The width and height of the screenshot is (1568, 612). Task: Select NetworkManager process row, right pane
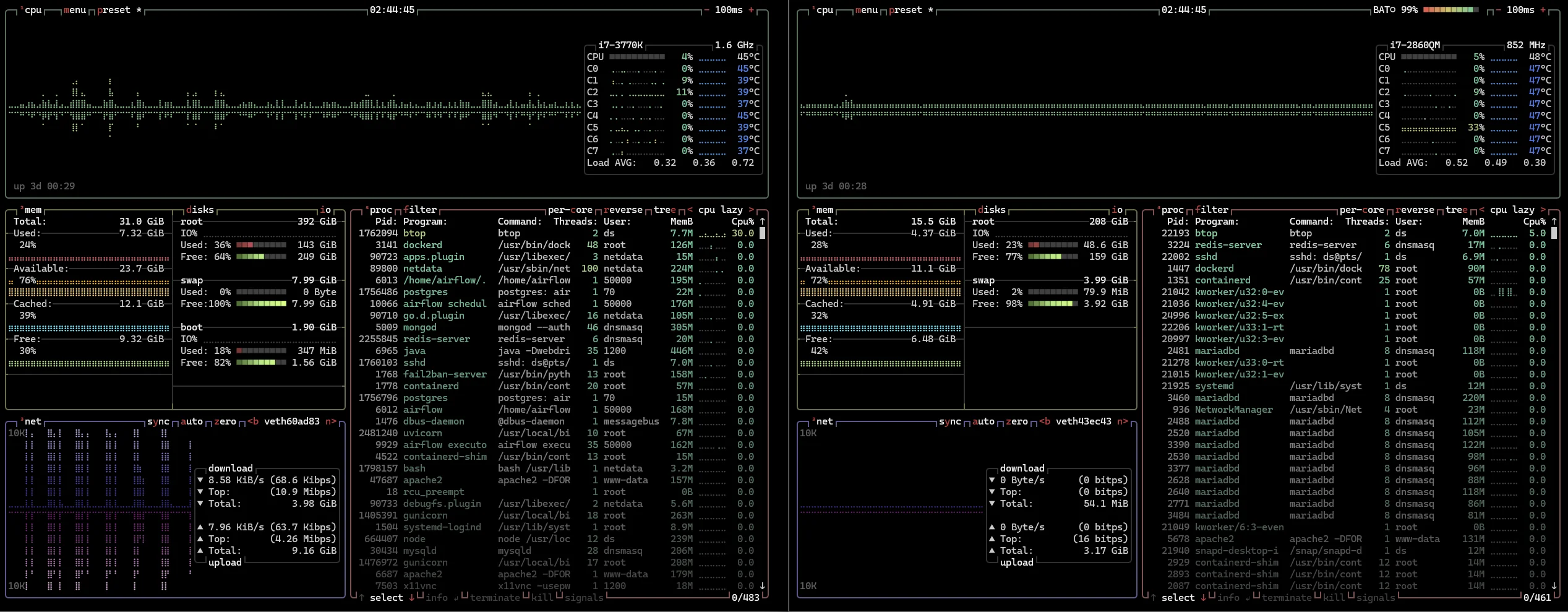point(1348,410)
